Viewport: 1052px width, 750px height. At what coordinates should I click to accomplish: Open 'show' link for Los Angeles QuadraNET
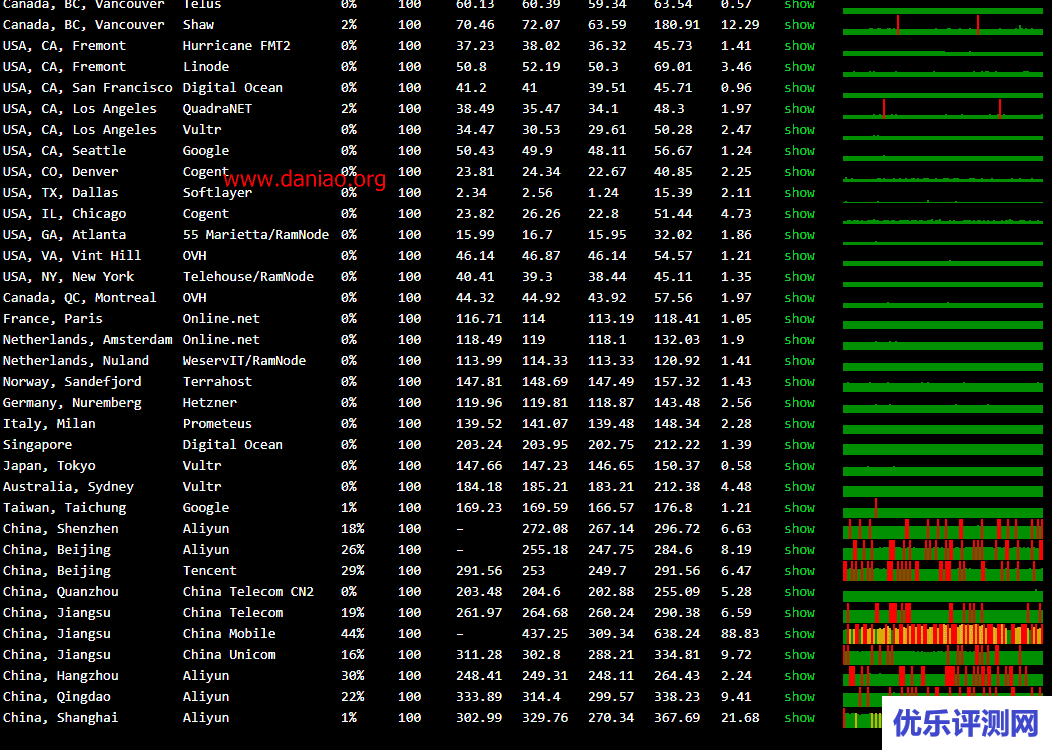800,109
